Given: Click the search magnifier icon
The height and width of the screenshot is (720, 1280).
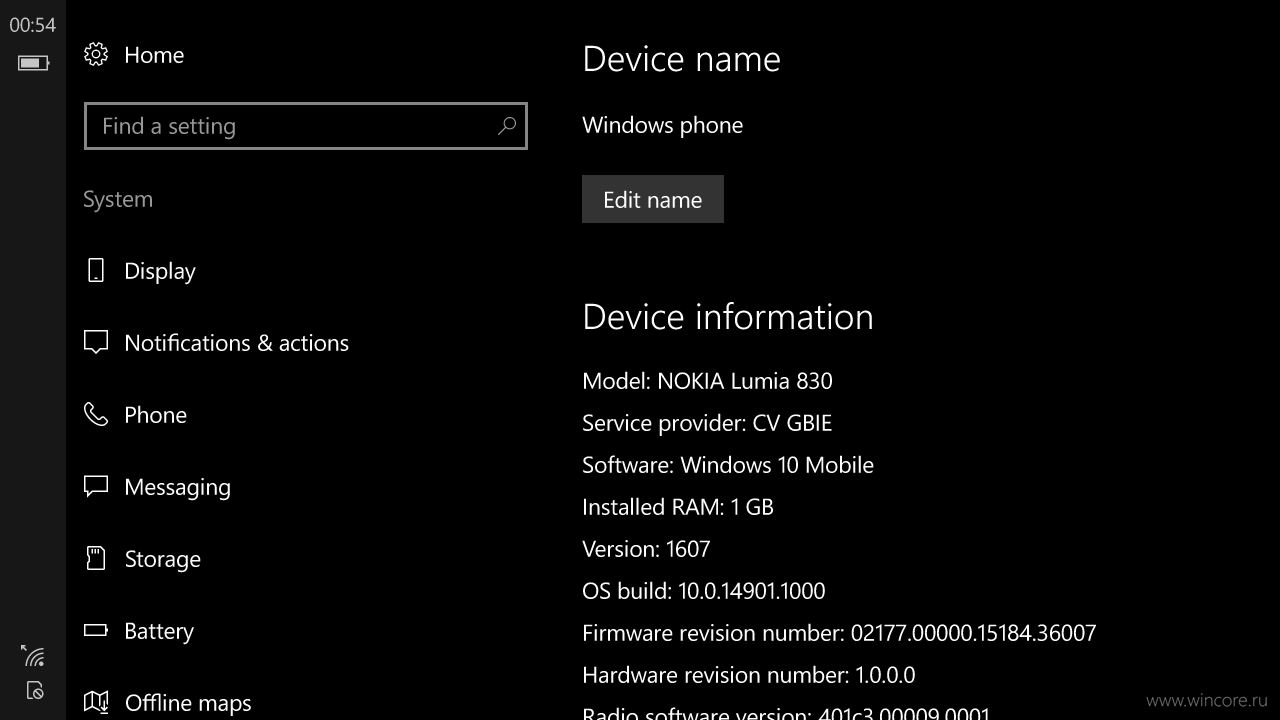Looking at the screenshot, I should [507, 126].
